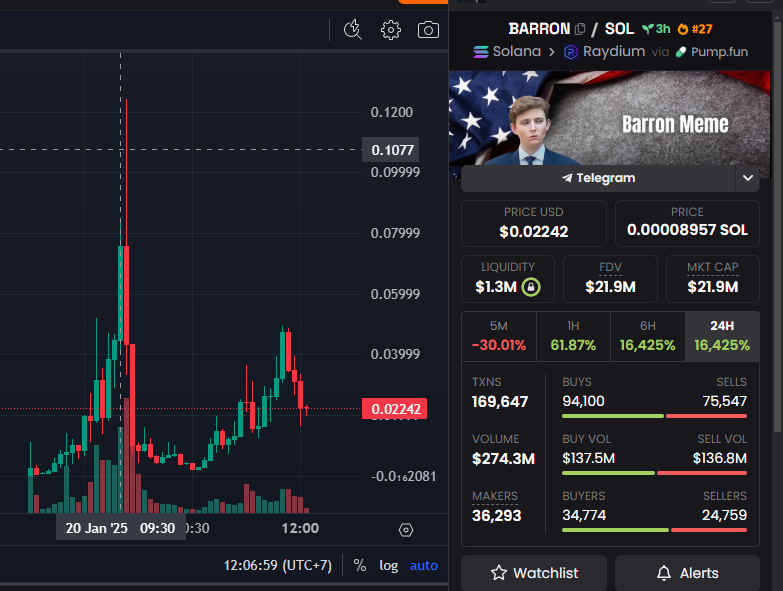
Task: Click the right panel vertical scrollbar
Action: point(778,225)
